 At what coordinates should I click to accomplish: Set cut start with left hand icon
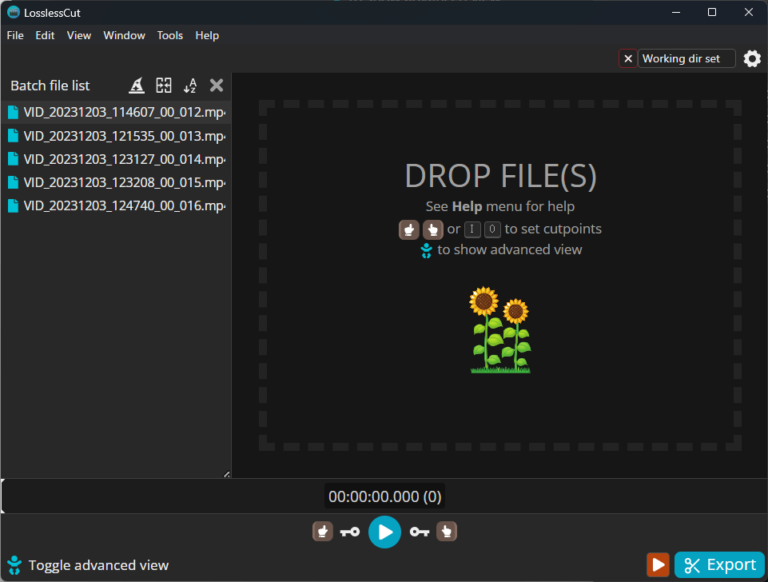322,532
